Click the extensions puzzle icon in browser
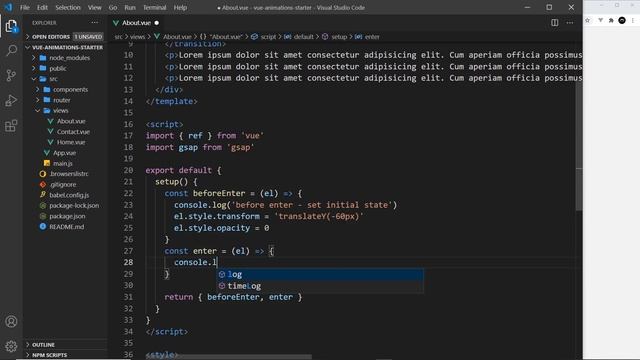Image resolution: width=640 pixels, height=360 pixels. click(611, 20)
